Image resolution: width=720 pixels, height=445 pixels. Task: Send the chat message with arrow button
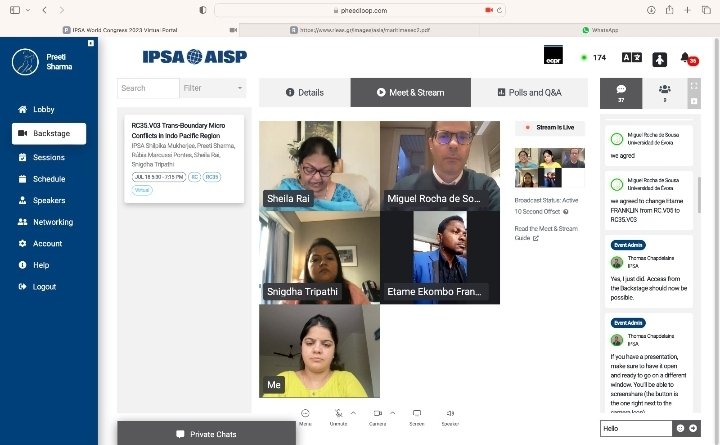(693, 428)
